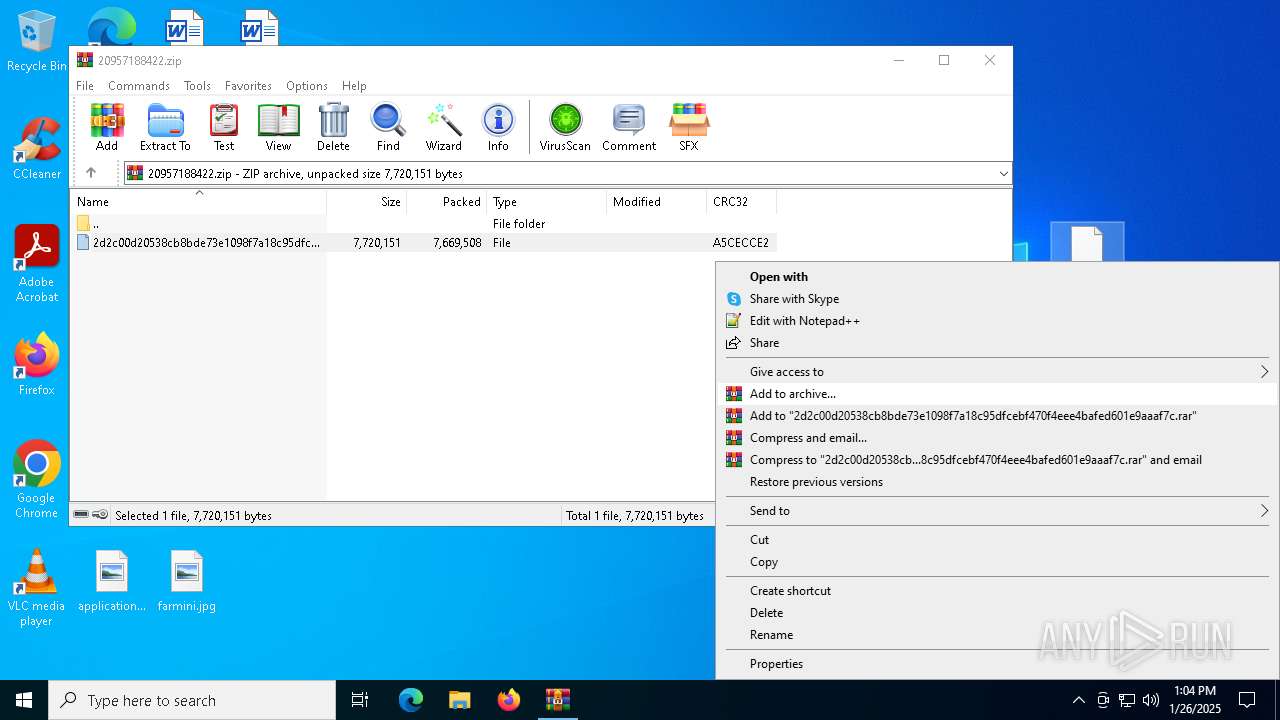Click the status bar drive/key icon

point(91,515)
